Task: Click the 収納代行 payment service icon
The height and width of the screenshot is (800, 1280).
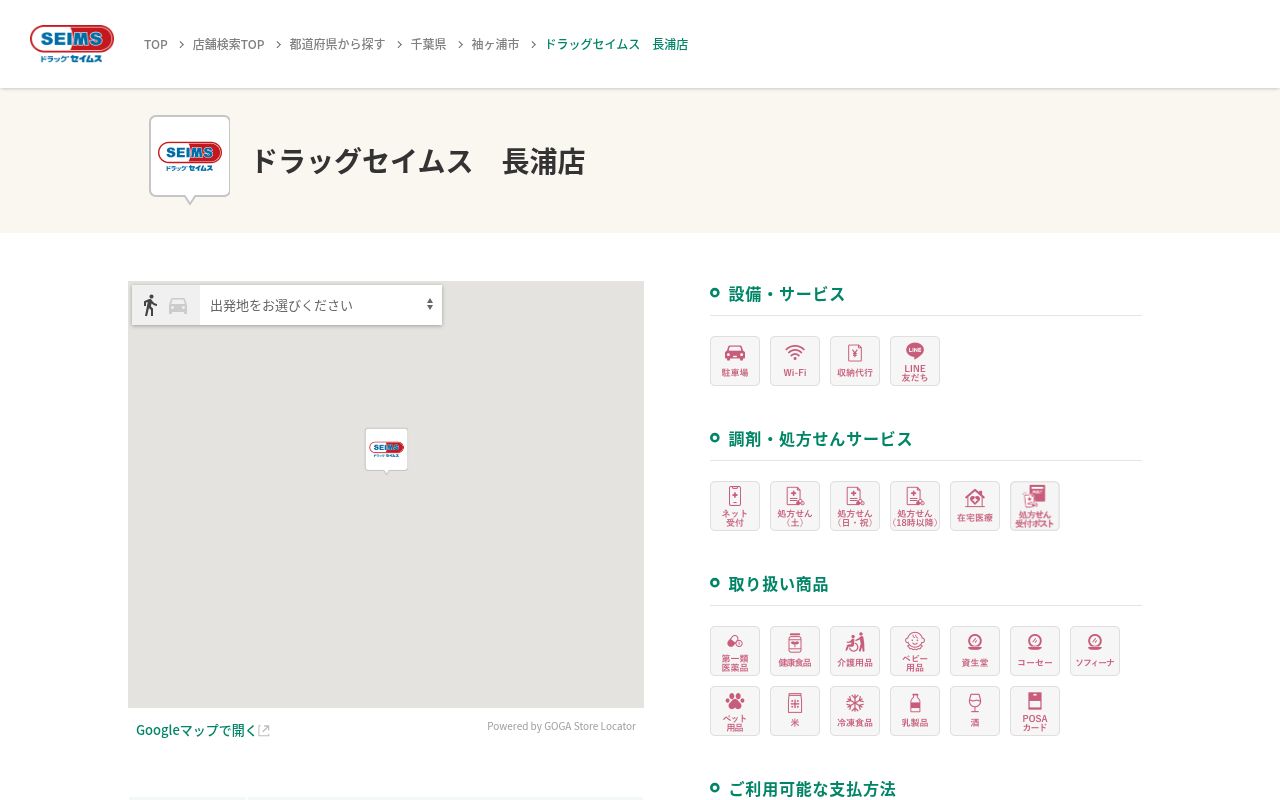Action: pyautogui.click(x=855, y=361)
